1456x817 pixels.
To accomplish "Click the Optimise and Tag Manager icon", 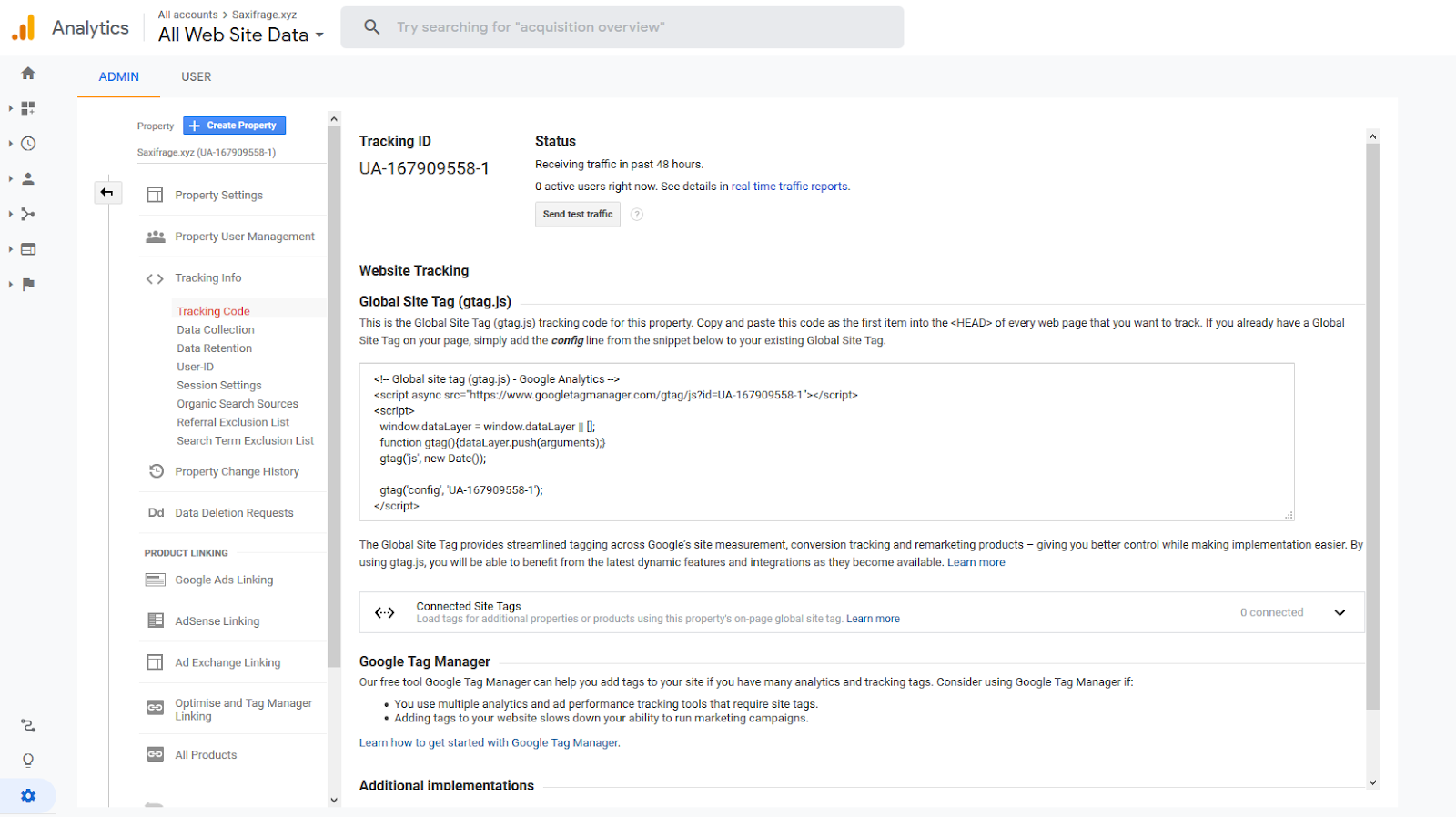I will 156,707.
